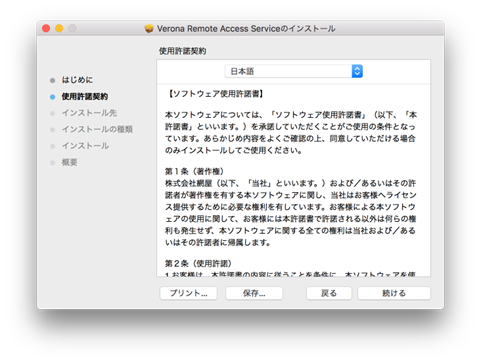This screenshot has height=362, width=481.
Task: Close the installer window with red button
Action: [46, 29]
